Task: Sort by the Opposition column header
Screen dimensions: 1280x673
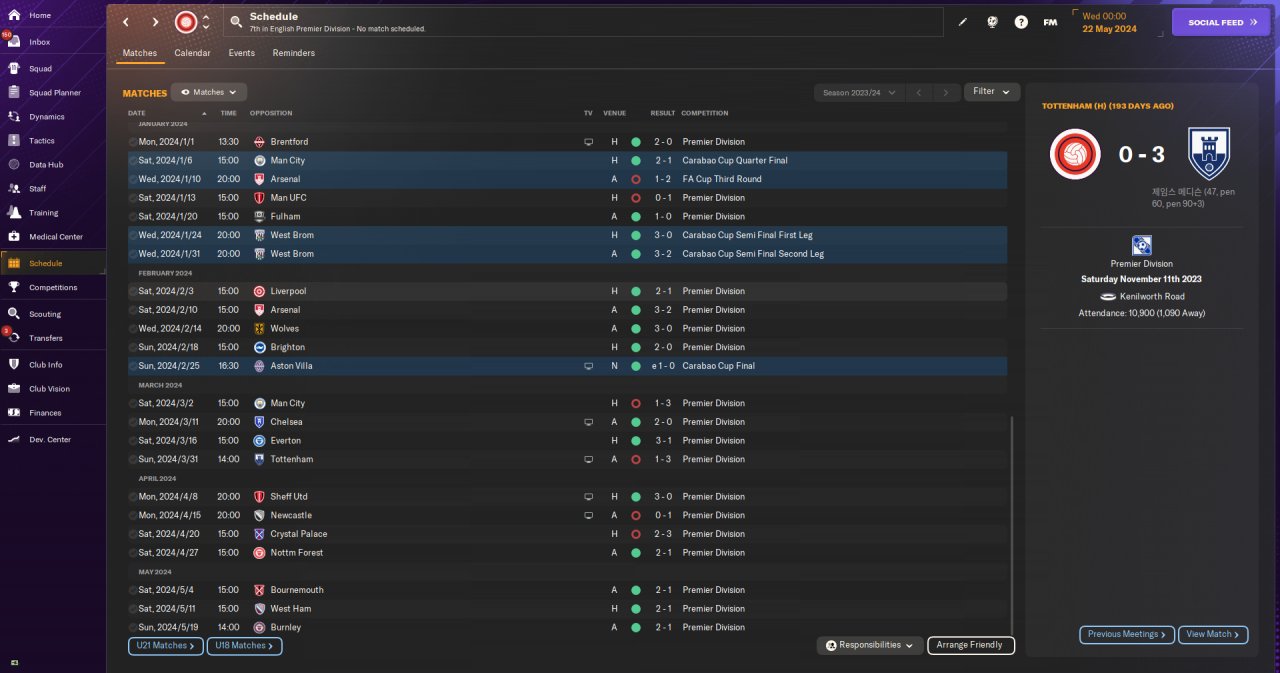Action: (271, 113)
